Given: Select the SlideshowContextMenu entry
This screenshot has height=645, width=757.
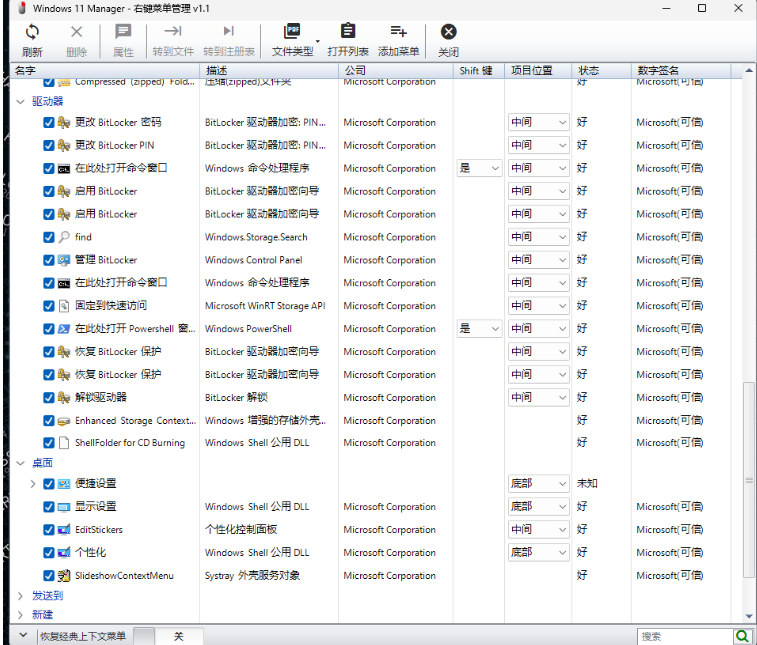Looking at the screenshot, I should [124, 576].
